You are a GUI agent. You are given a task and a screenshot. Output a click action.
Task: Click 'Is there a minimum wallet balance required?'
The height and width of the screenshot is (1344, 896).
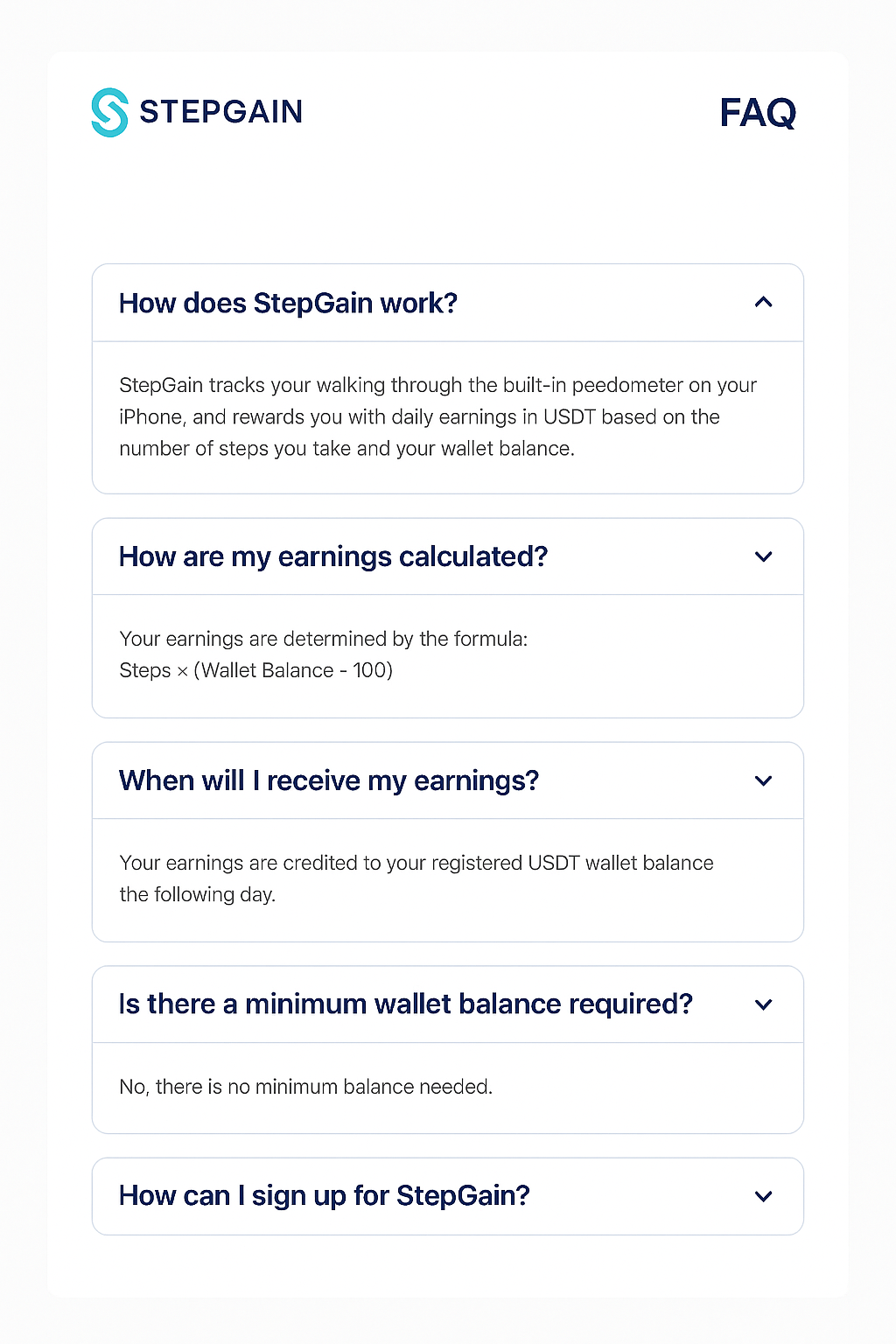[405, 1004]
